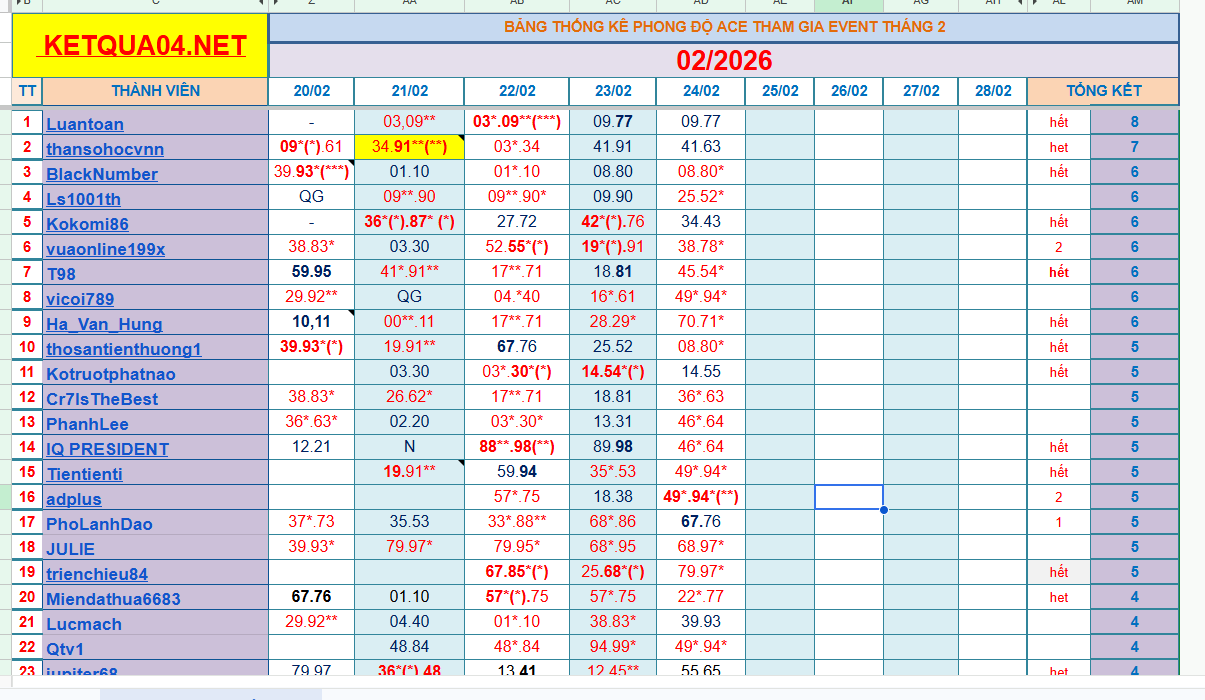
Task: Click the trienchieu84 member link
Action: click(x=97, y=574)
